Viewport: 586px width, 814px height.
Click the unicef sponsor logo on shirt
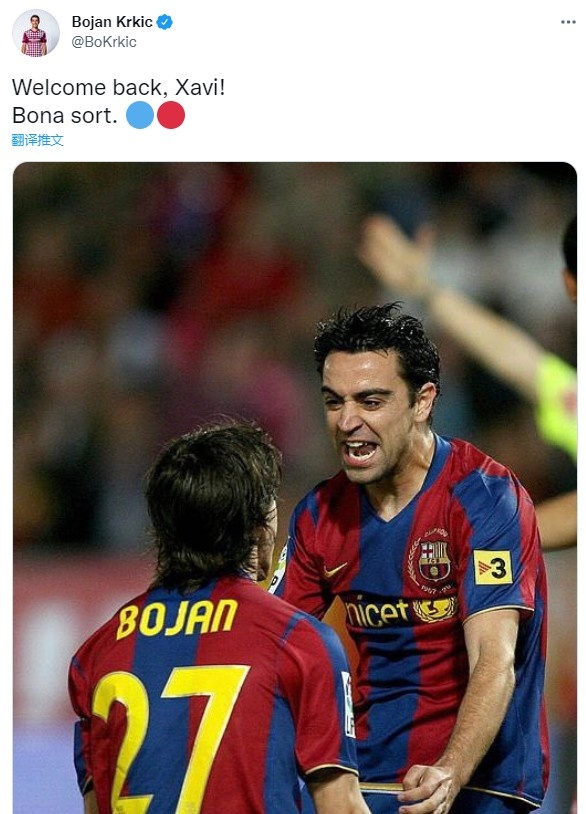pyautogui.click(x=401, y=610)
